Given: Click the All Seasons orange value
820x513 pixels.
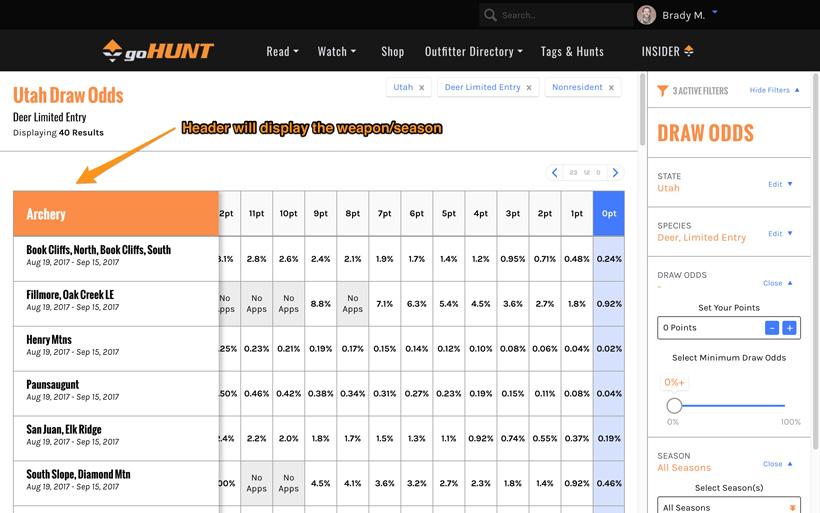Looking at the screenshot, I should [684, 468].
